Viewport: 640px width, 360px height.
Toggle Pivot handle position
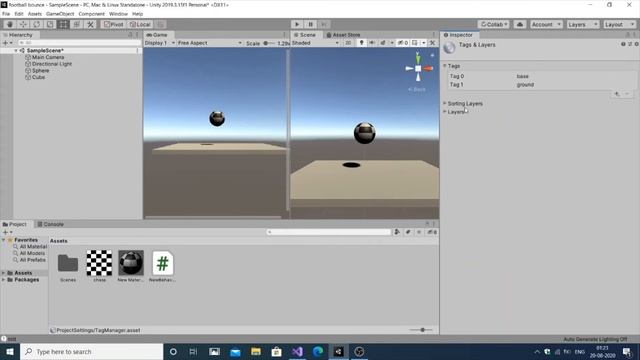113,24
